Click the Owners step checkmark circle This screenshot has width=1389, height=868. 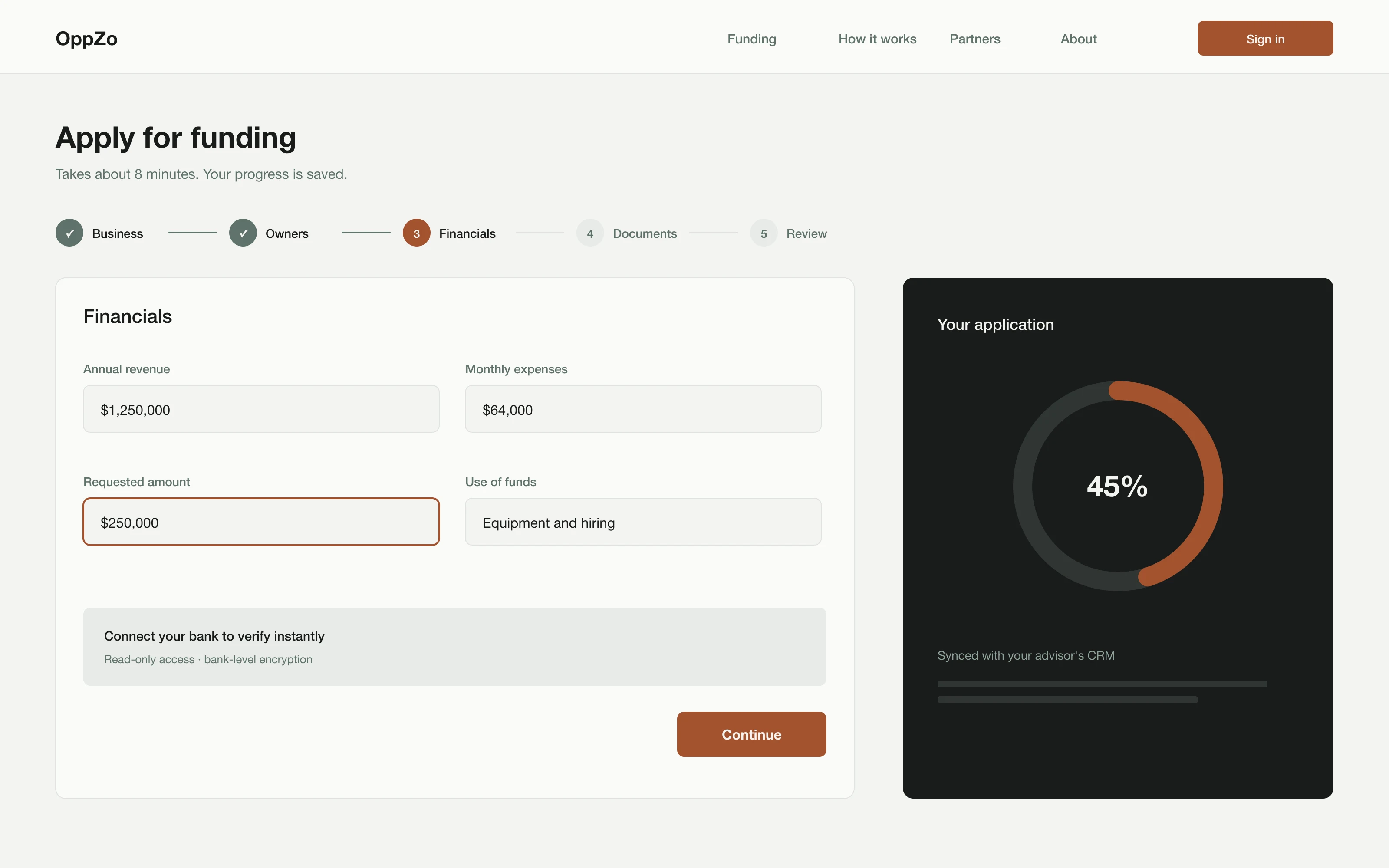click(243, 233)
